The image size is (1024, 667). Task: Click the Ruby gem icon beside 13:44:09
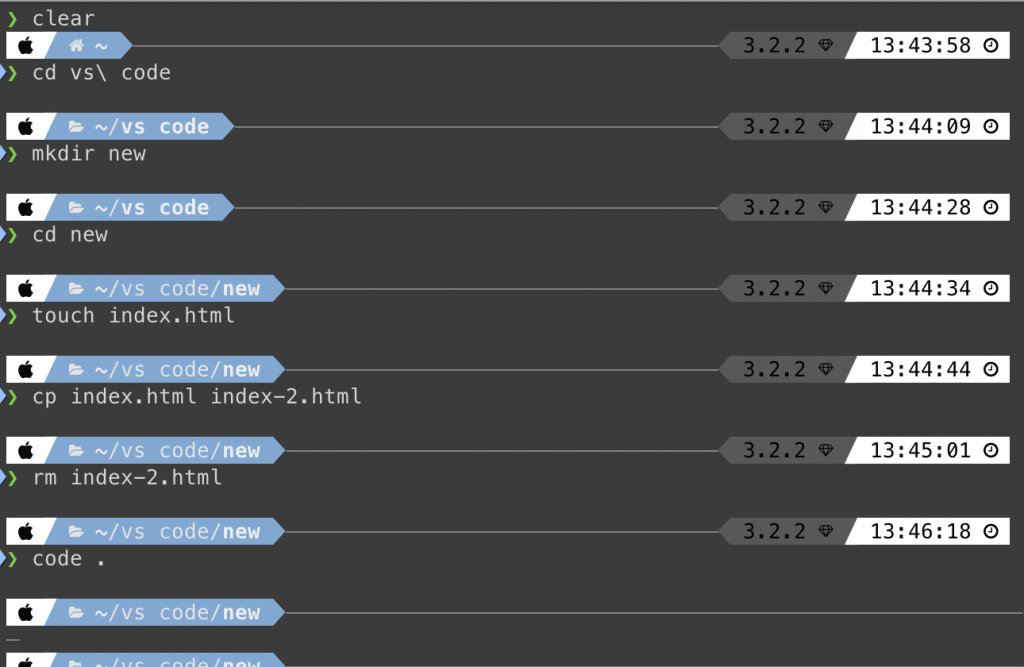825,126
